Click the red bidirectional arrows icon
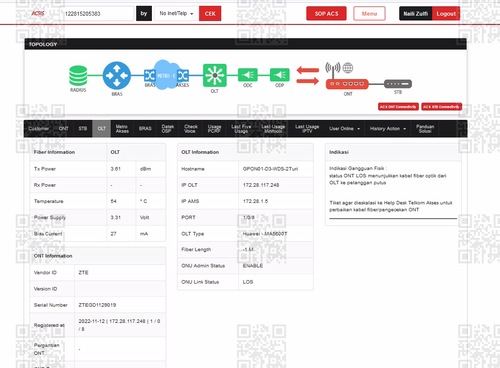Image resolution: width=500 pixels, height=368 pixels. (x=308, y=75)
